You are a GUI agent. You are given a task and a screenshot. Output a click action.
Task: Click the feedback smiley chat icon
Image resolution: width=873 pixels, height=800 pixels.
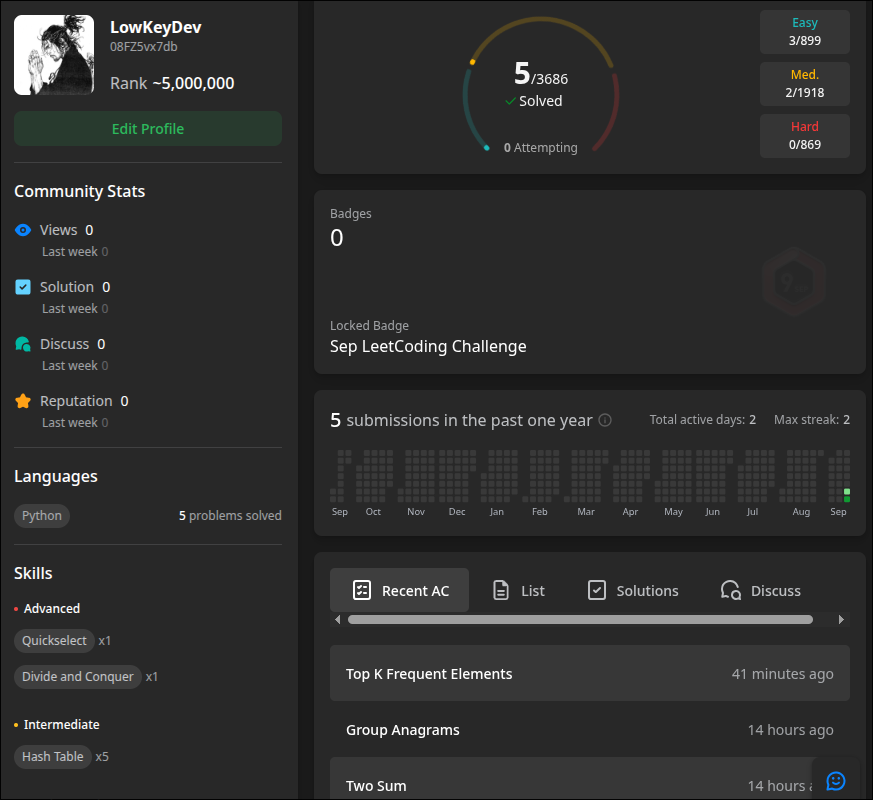tap(836, 781)
